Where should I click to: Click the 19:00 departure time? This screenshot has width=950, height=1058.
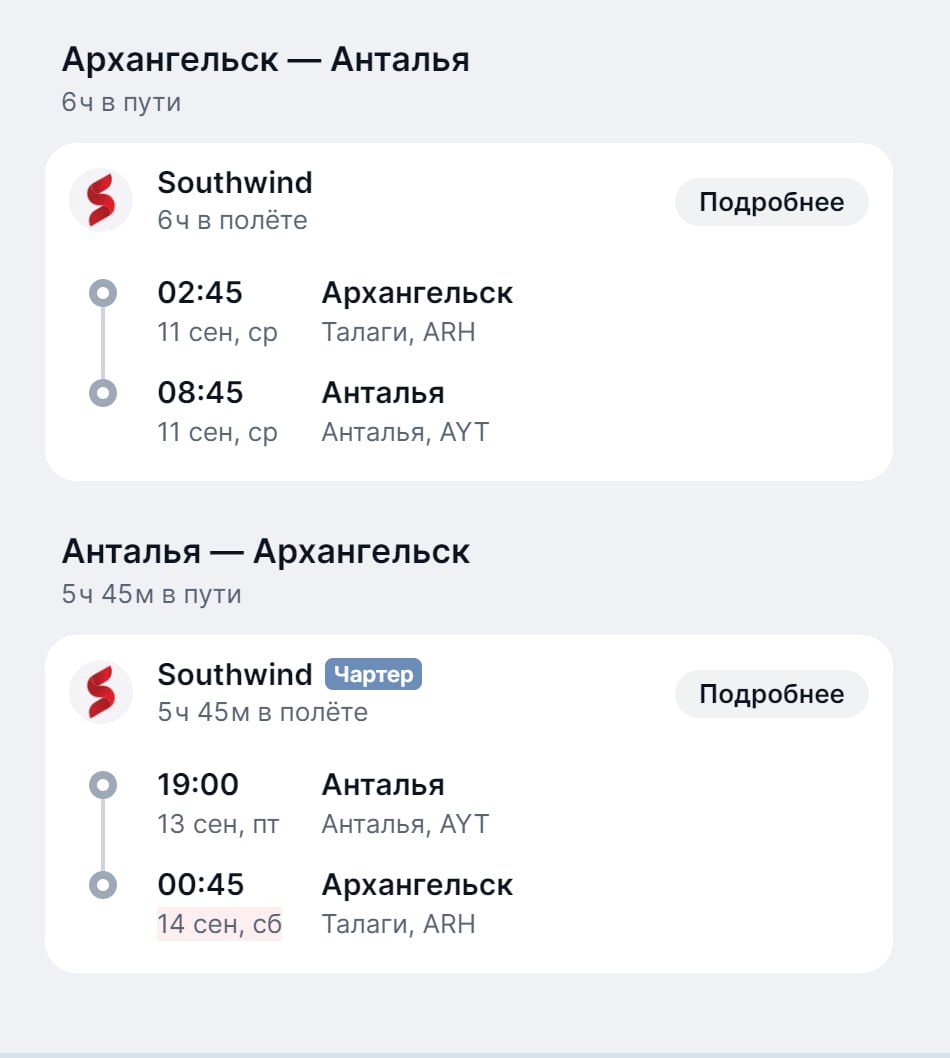pos(198,785)
